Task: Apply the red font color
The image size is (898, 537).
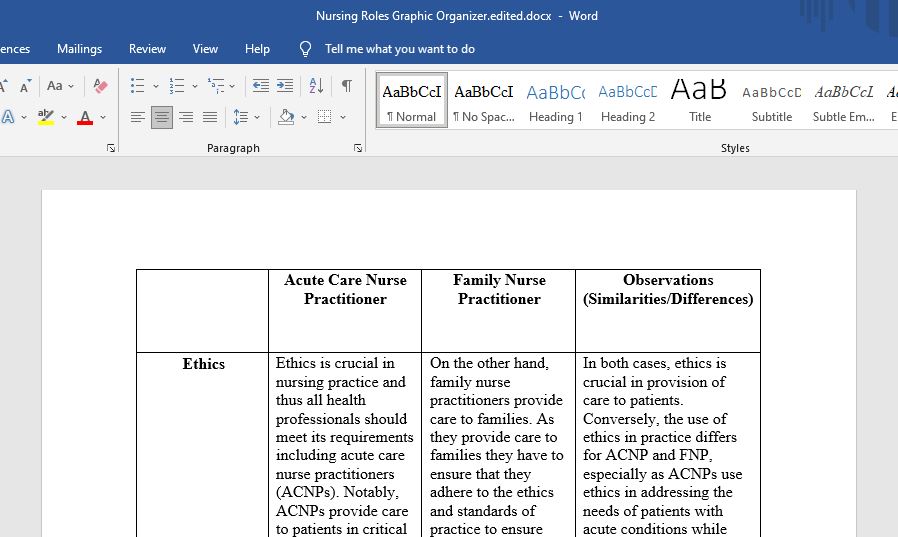Action: click(x=85, y=117)
